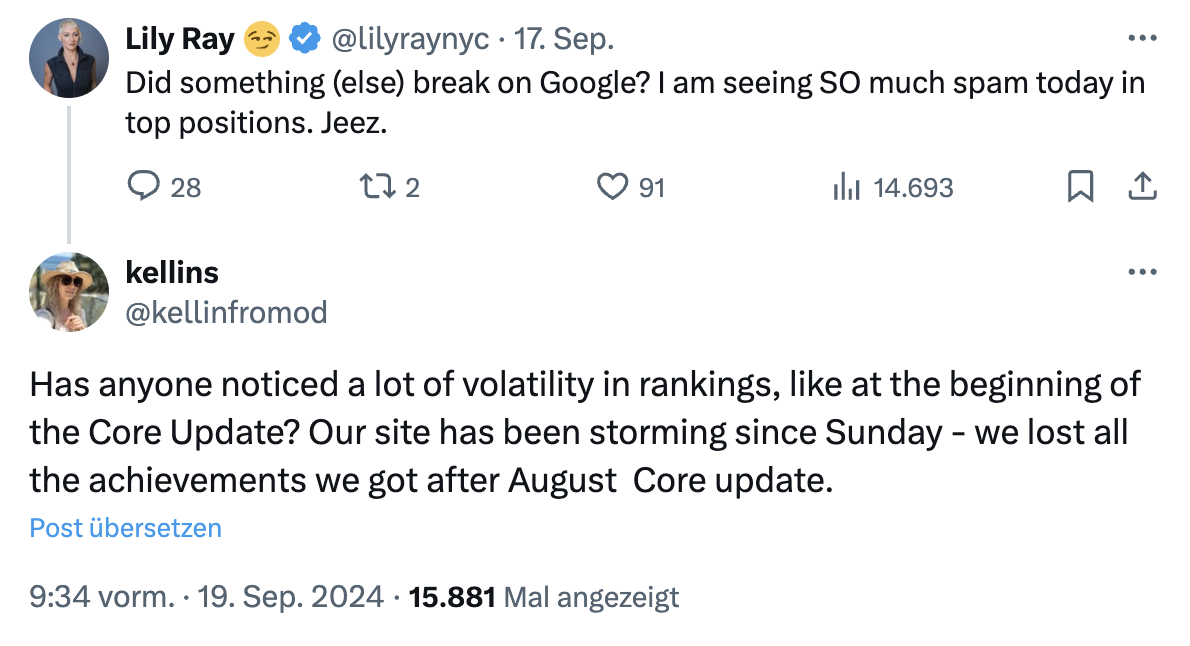Click Lily Ray's profile picture
This screenshot has height=646, width=1190.
(x=68, y=57)
